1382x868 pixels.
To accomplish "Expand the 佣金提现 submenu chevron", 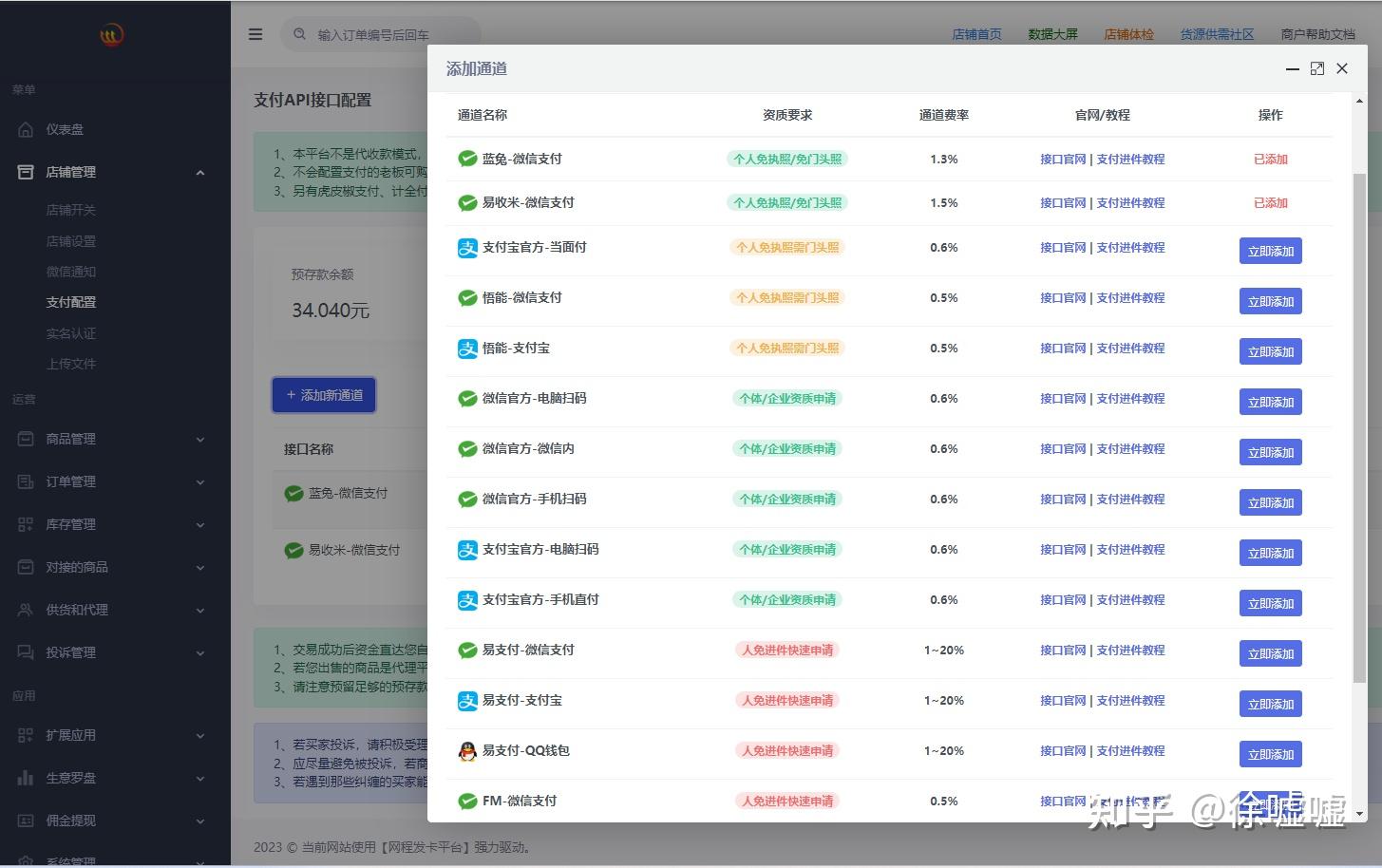I will coord(200,821).
